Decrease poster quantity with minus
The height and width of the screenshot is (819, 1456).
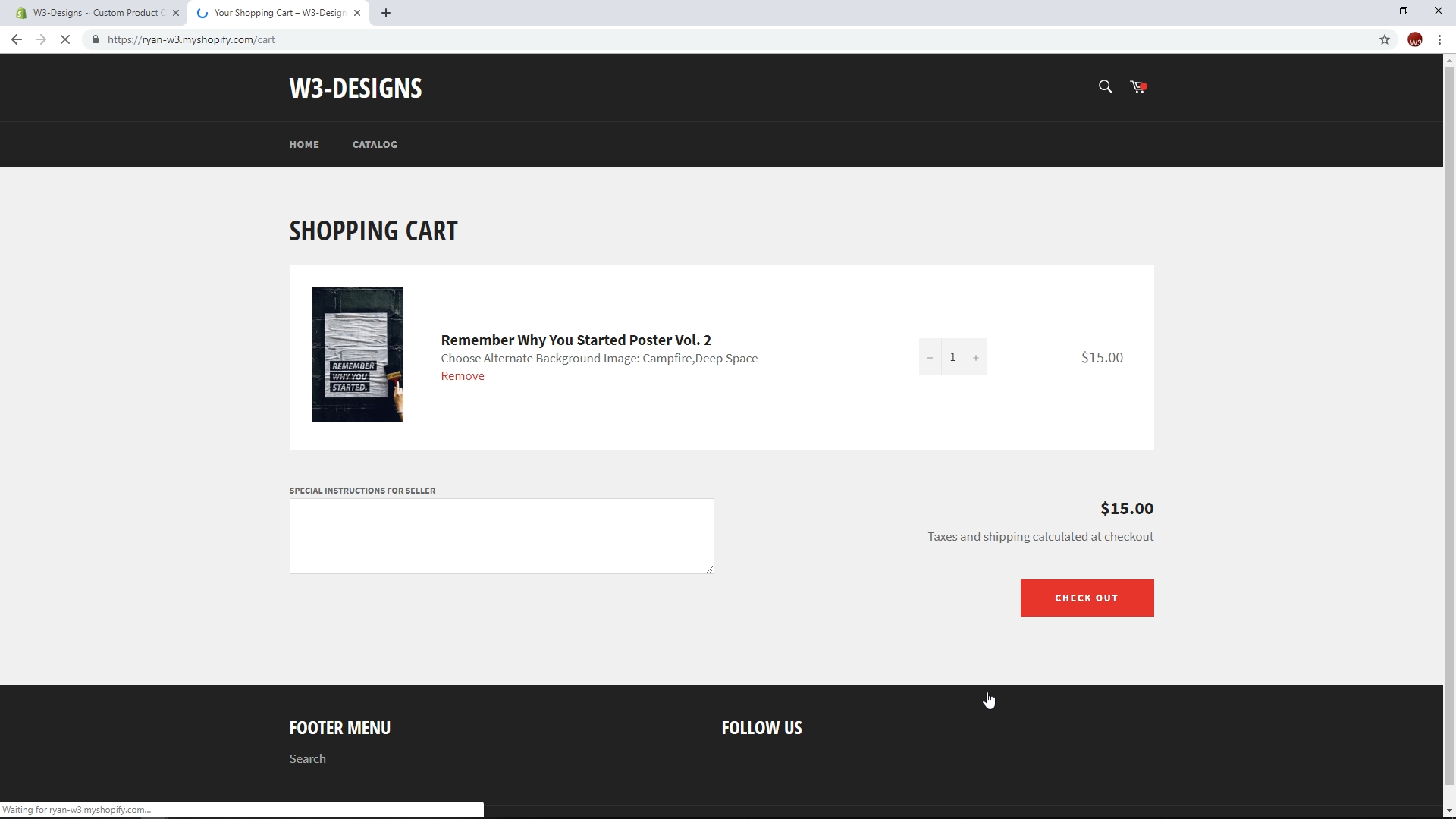pyautogui.click(x=930, y=357)
